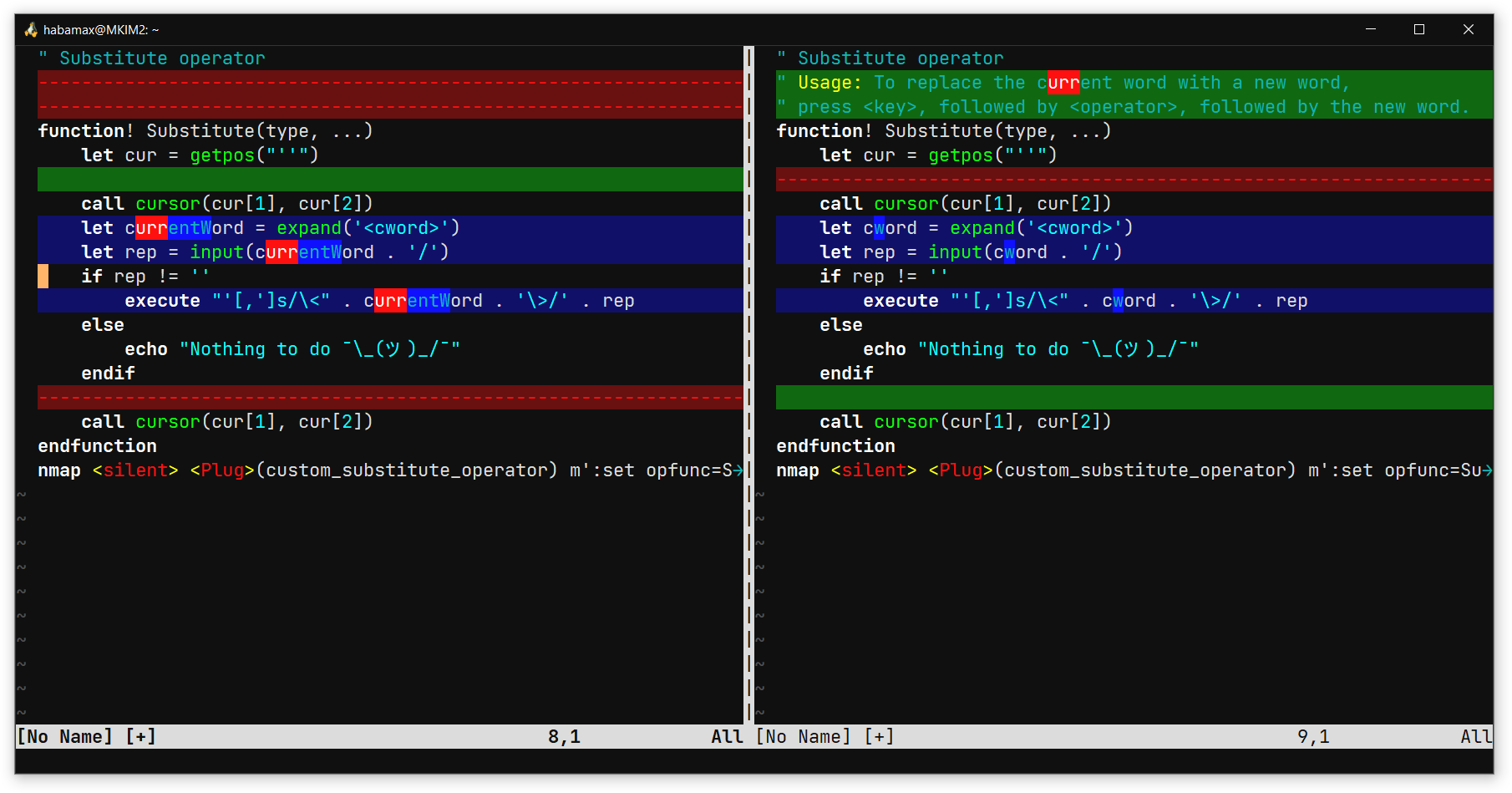Click "function! Substitute(type, ...)" in the left pane
This screenshot has width=1512, height=793.
[x=205, y=131]
